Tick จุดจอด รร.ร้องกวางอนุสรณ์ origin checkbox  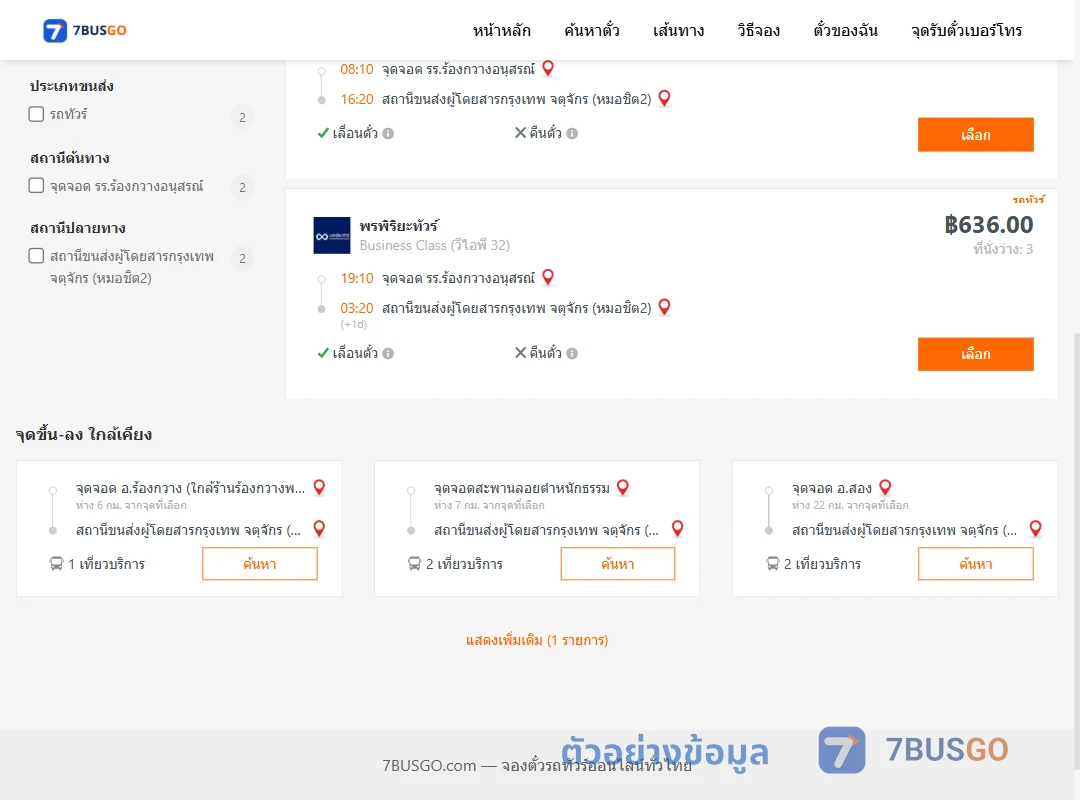click(37, 185)
